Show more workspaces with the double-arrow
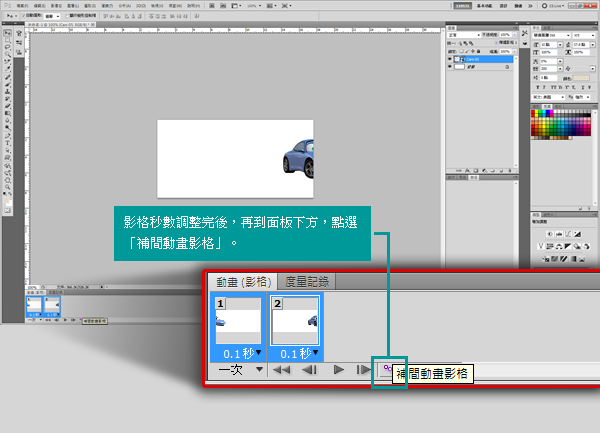Viewport: 600px width, 433px height. click(x=530, y=6)
